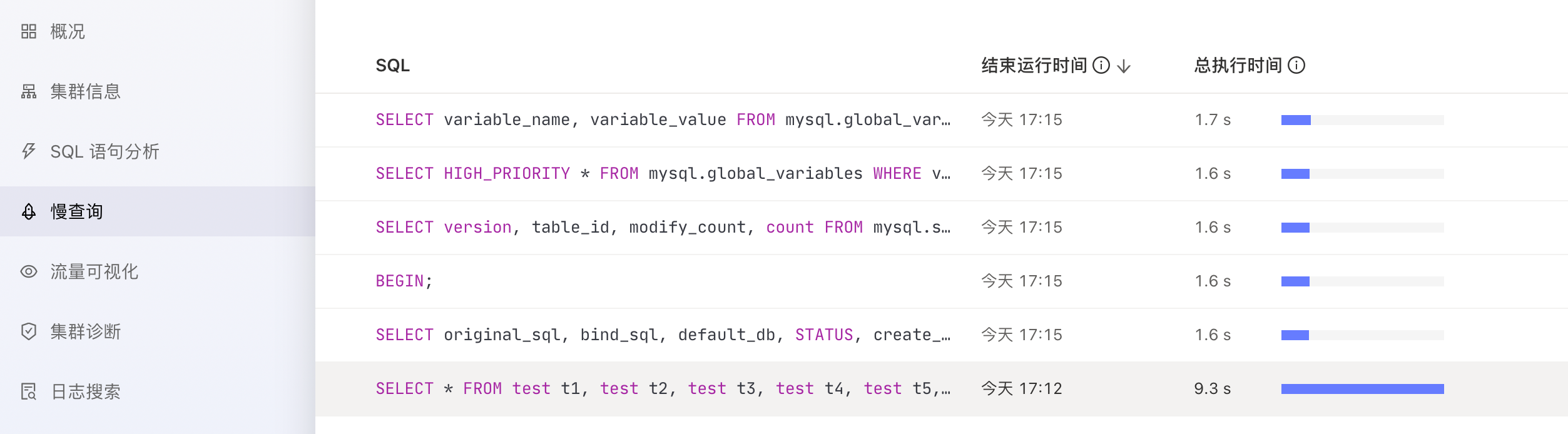1568x434 pixels.
Task: Click info icon beside 结束运行时间 header
Action: (x=1101, y=65)
